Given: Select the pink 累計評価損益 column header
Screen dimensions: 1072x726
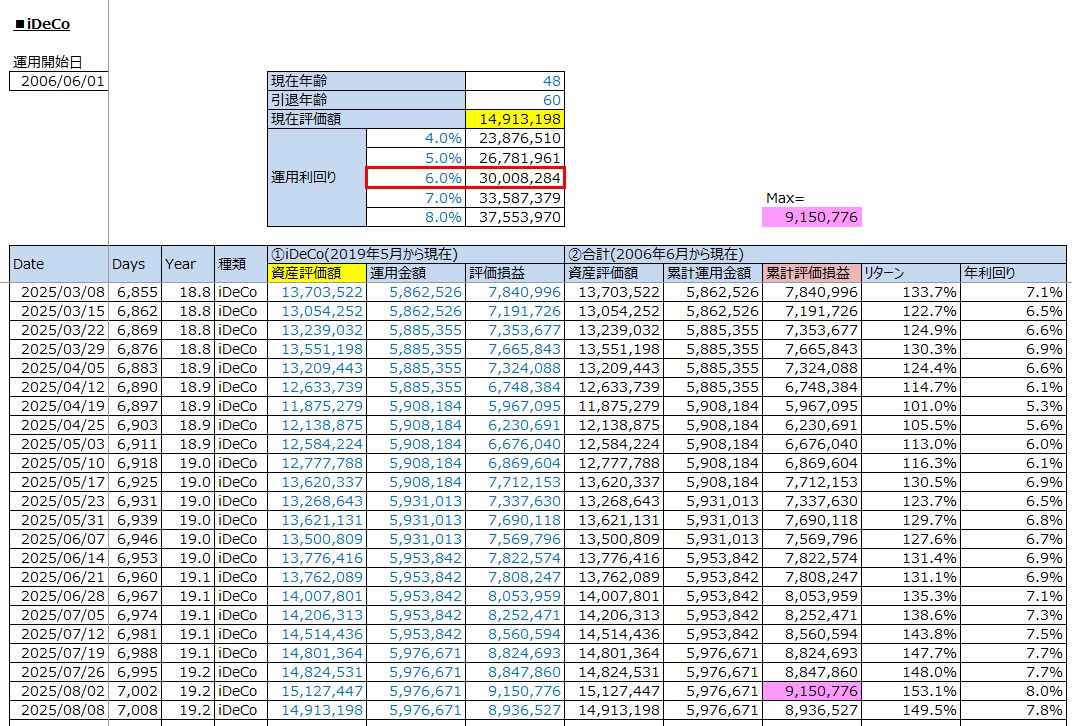Looking at the screenshot, I should tap(810, 273).
